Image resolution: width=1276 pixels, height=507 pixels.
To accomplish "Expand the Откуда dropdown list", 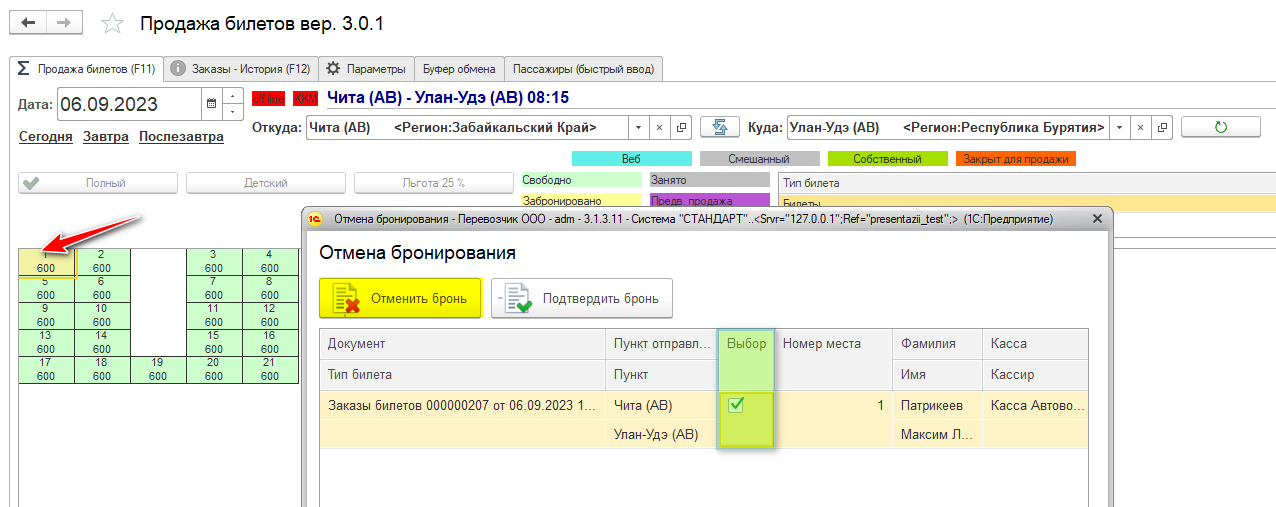I will tap(638, 128).
